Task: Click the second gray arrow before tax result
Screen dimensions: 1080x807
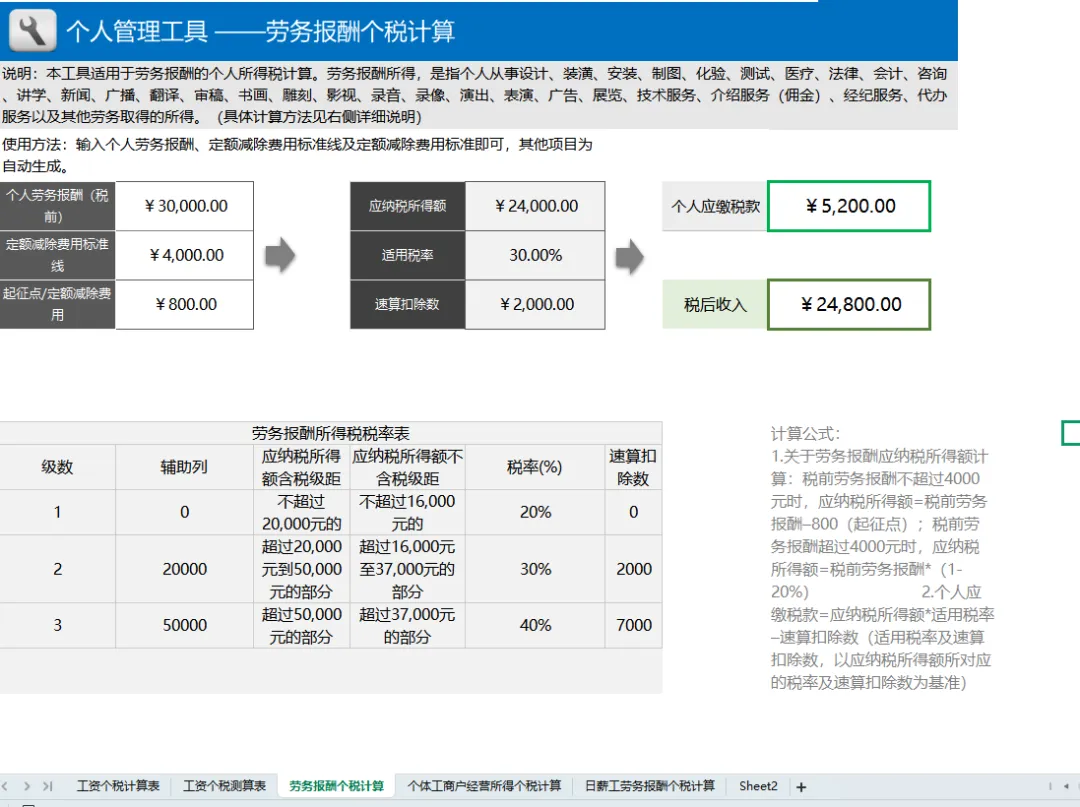Action: pos(630,257)
